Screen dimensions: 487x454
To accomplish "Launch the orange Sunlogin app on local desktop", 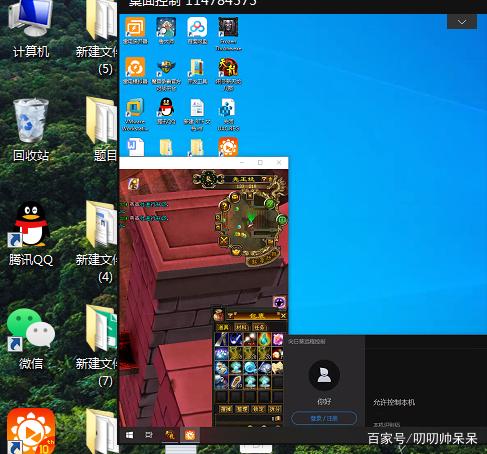I will 31,431.
